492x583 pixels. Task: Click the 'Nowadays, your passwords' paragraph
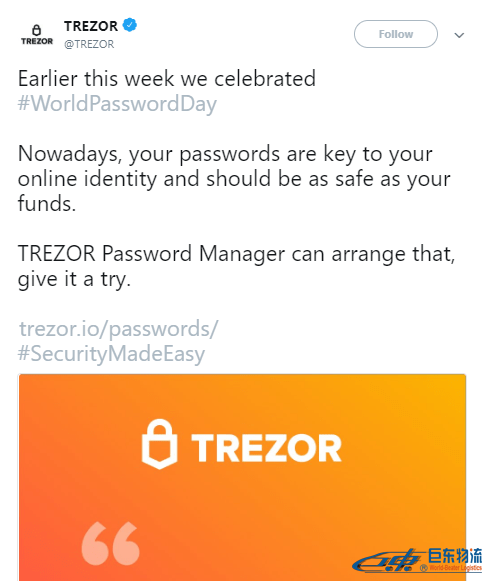pos(234,178)
